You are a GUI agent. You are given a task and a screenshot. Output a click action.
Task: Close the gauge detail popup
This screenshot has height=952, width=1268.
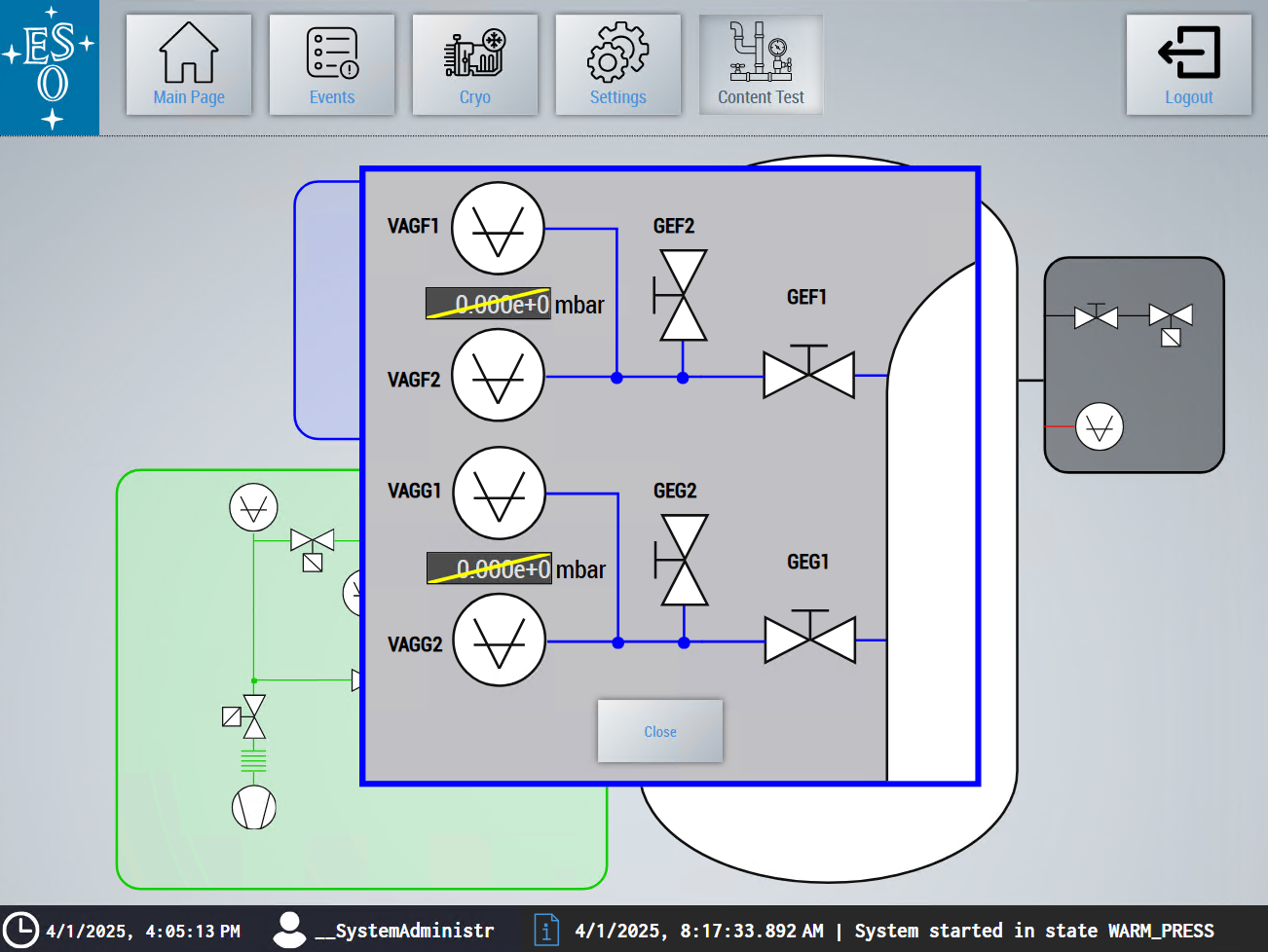(x=659, y=731)
